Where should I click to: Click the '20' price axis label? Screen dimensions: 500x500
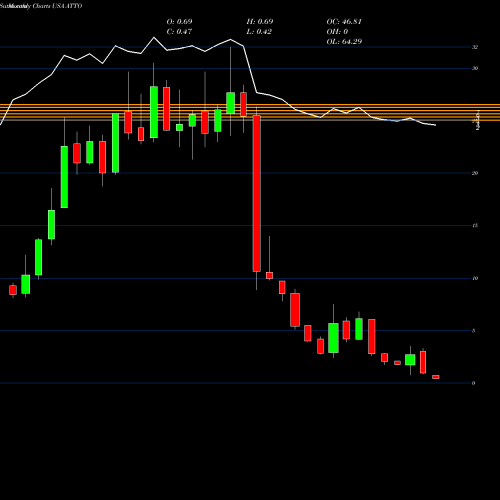click(x=475, y=173)
